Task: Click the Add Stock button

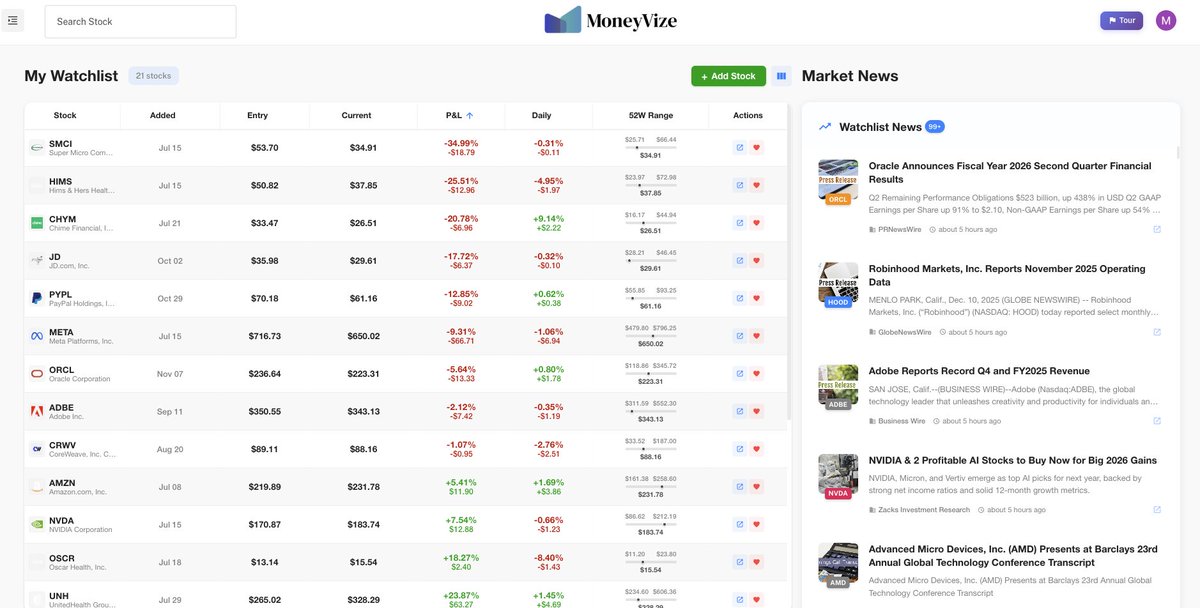Action: click(x=728, y=76)
